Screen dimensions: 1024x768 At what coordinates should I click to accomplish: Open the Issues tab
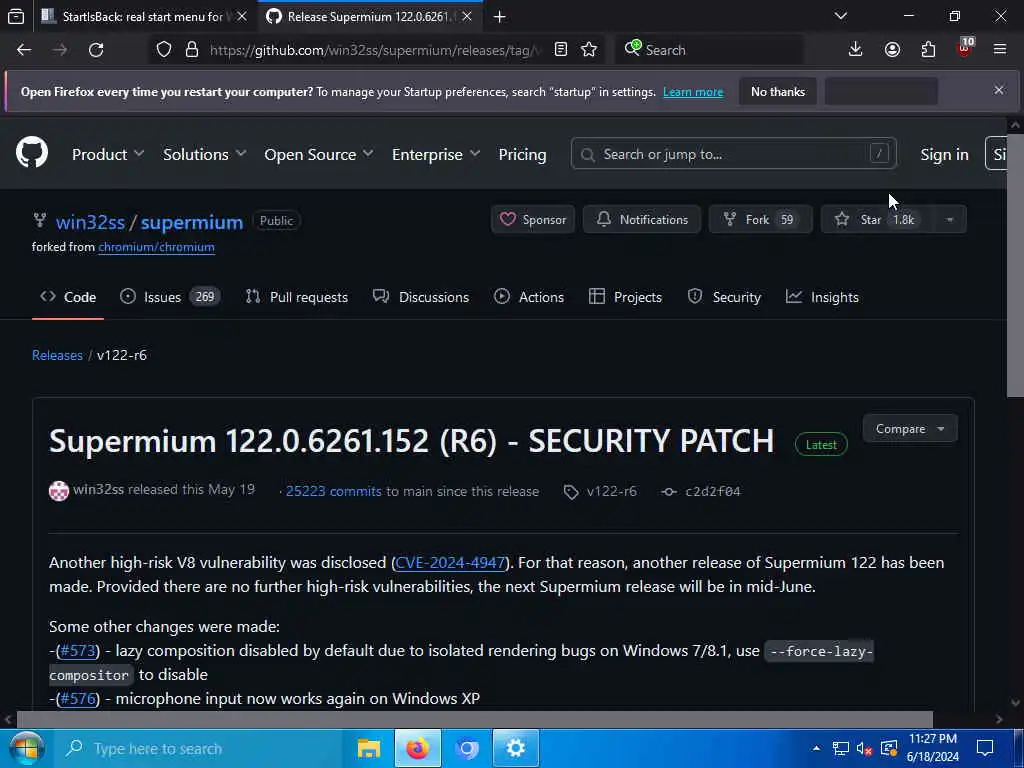click(170, 297)
